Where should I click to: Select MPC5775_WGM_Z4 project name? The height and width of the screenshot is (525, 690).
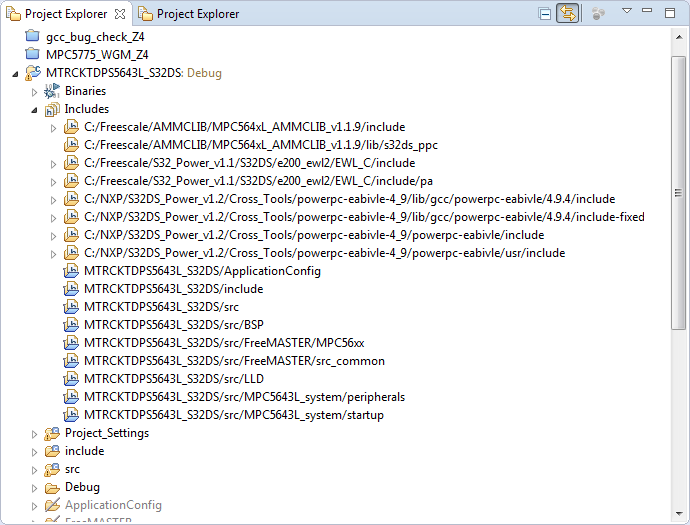pyautogui.click(x=97, y=55)
